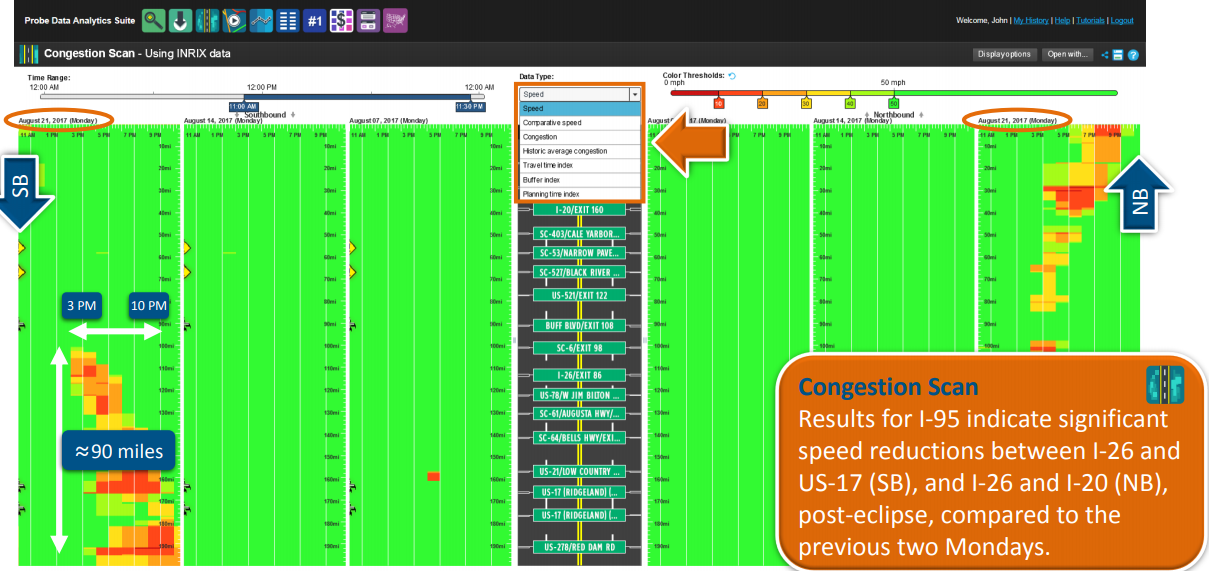Viewport: 1209px width, 571px height.
Task: Choose Travel time index in the list
Action: tap(548, 165)
